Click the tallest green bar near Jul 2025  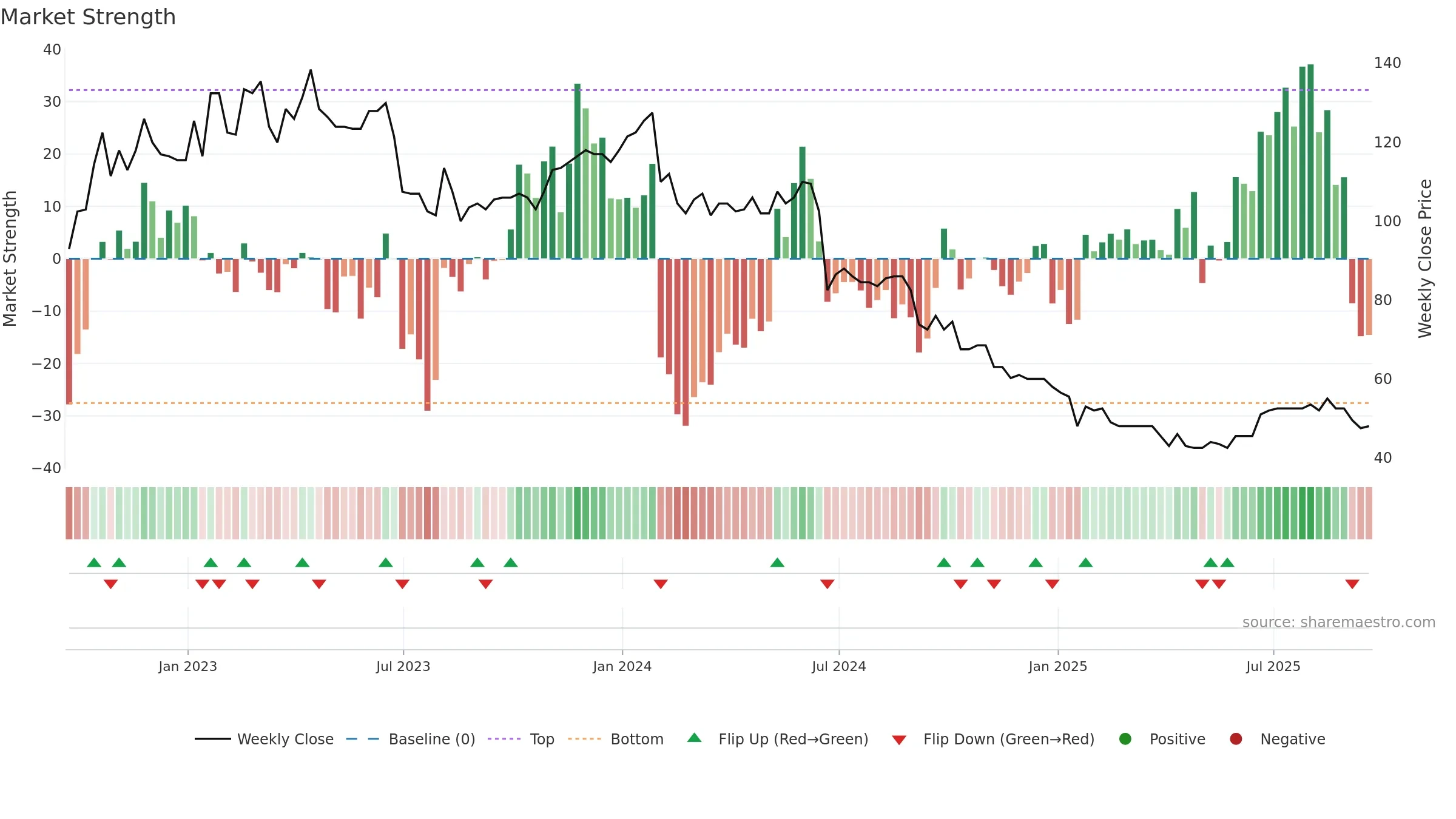1310,161
